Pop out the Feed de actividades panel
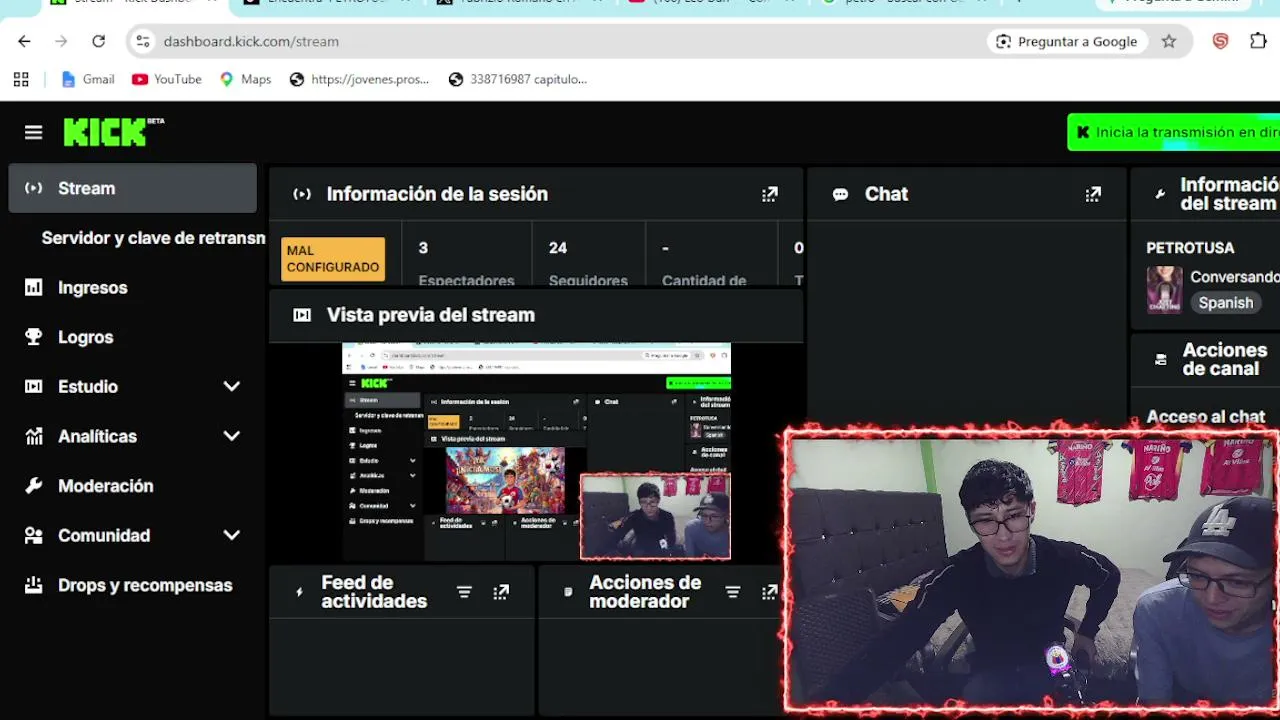Screen dimensions: 1280x720 501,592
